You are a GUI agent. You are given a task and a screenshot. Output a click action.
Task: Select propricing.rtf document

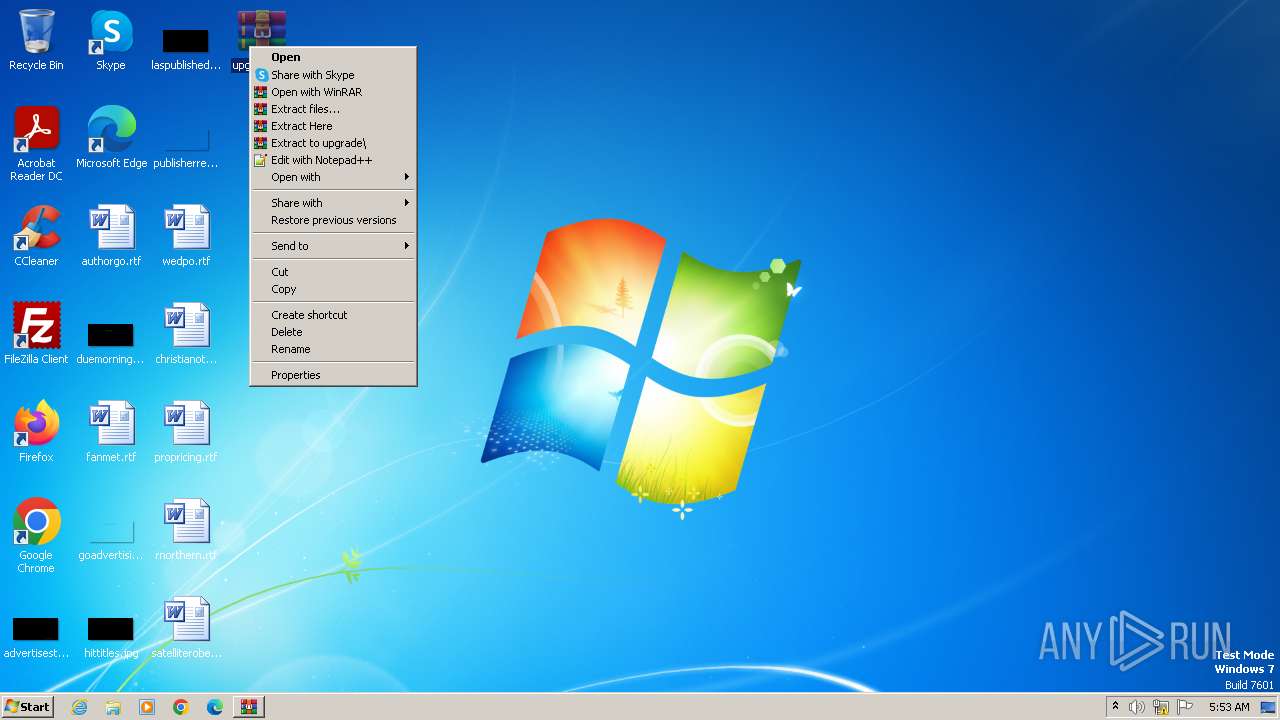pyautogui.click(x=186, y=432)
